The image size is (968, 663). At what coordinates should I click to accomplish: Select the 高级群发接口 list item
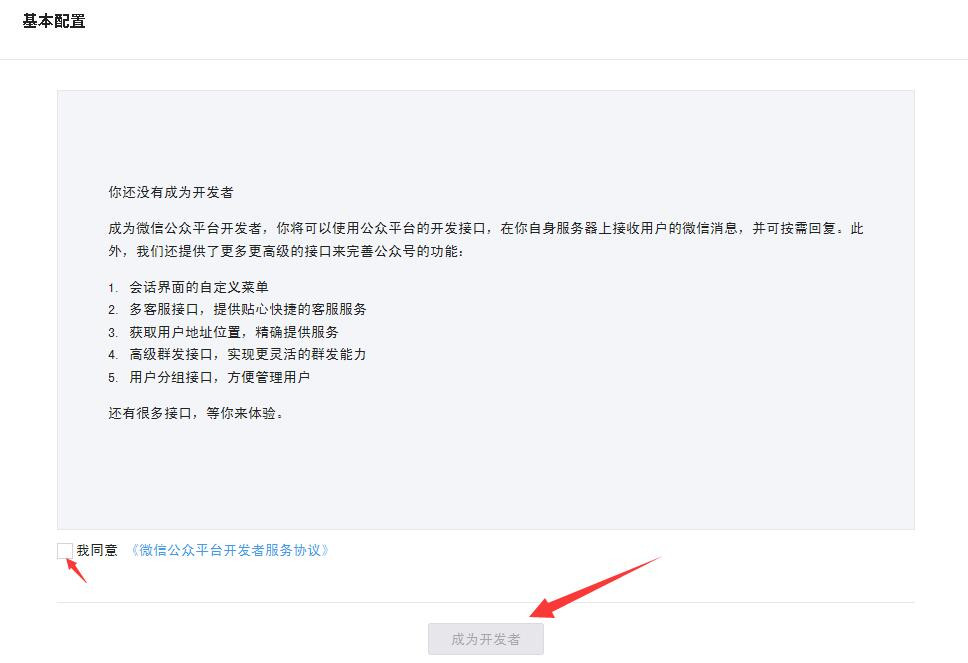247,354
